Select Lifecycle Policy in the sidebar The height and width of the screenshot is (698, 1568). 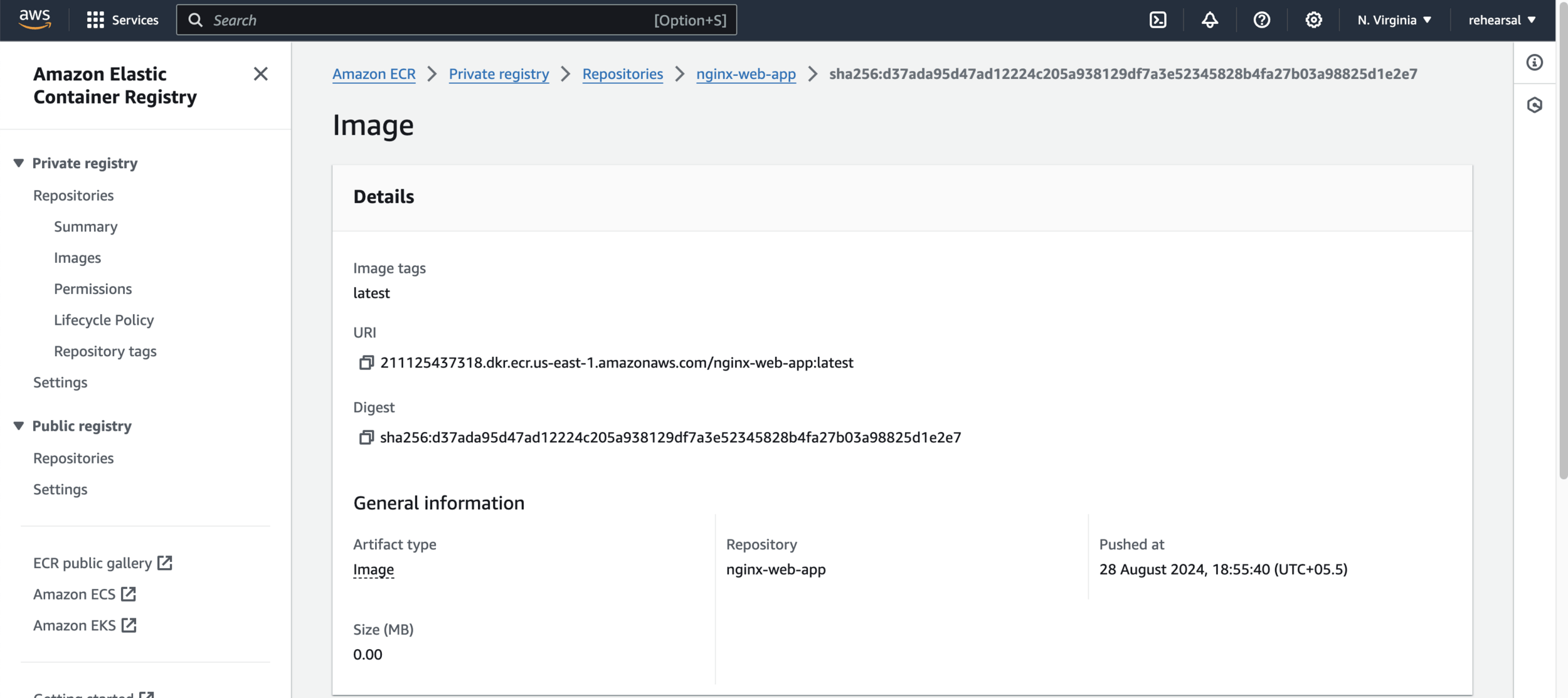(x=103, y=320)
